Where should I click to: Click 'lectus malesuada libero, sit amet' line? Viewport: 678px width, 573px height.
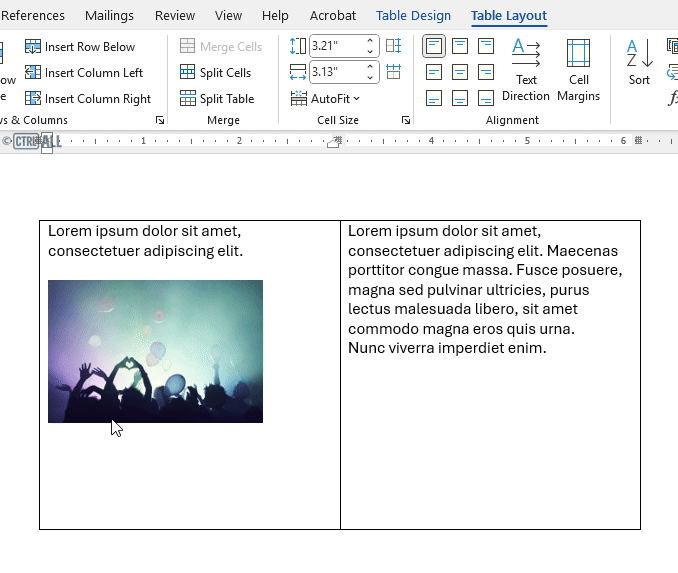click(x=463, y=309)
